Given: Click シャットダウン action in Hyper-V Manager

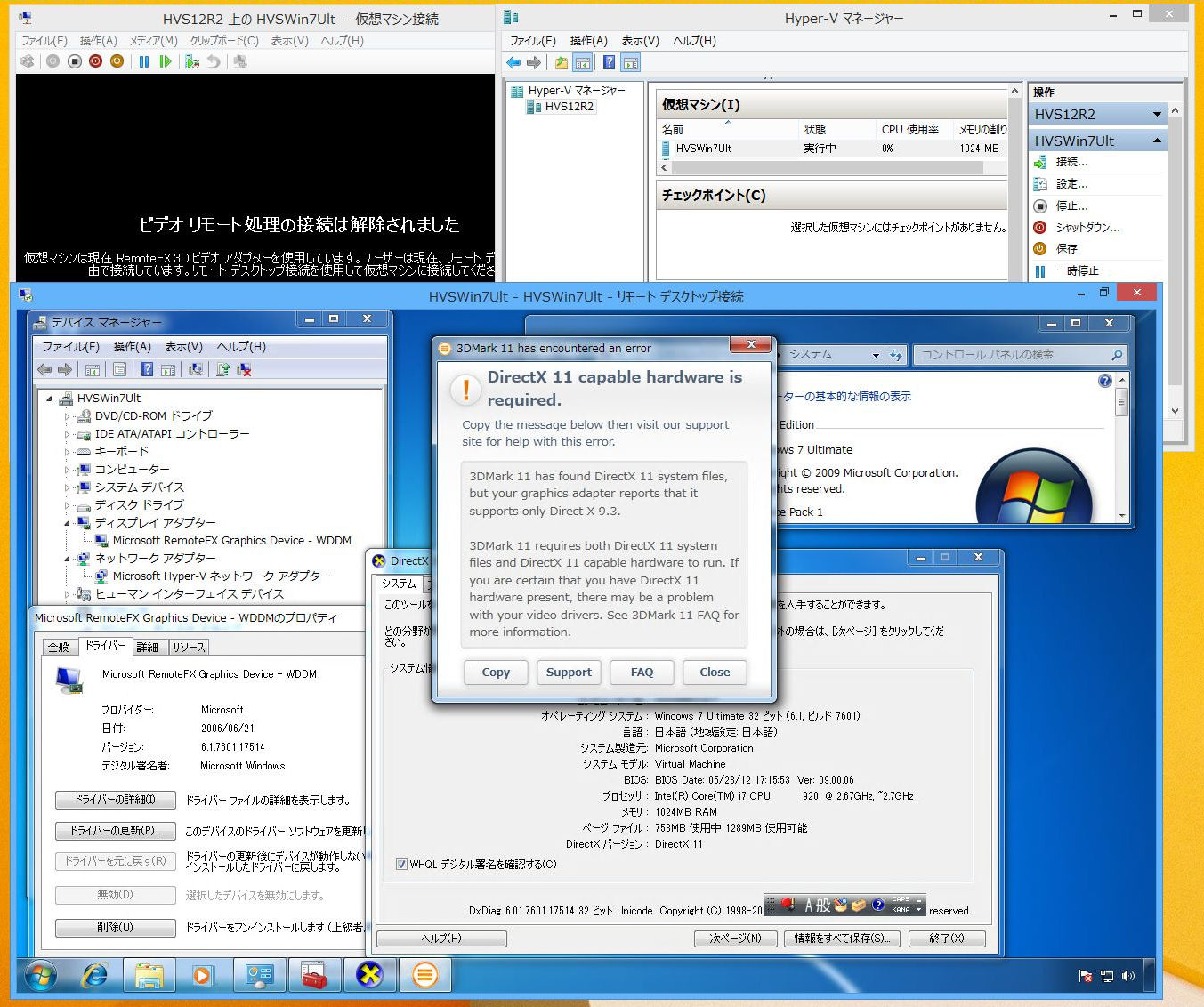Looking at the screenshot, I should tap(1087, 227).
